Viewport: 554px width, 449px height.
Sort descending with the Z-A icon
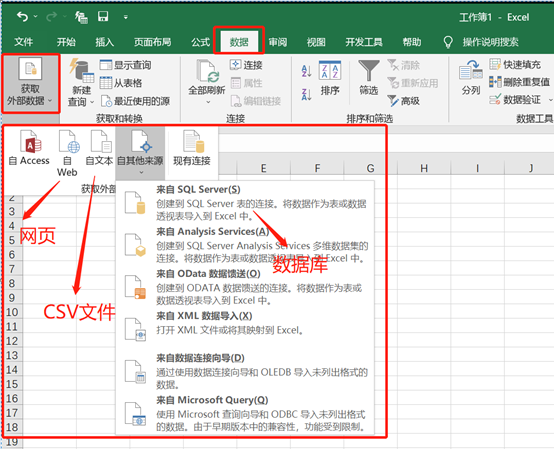point(306,94)
